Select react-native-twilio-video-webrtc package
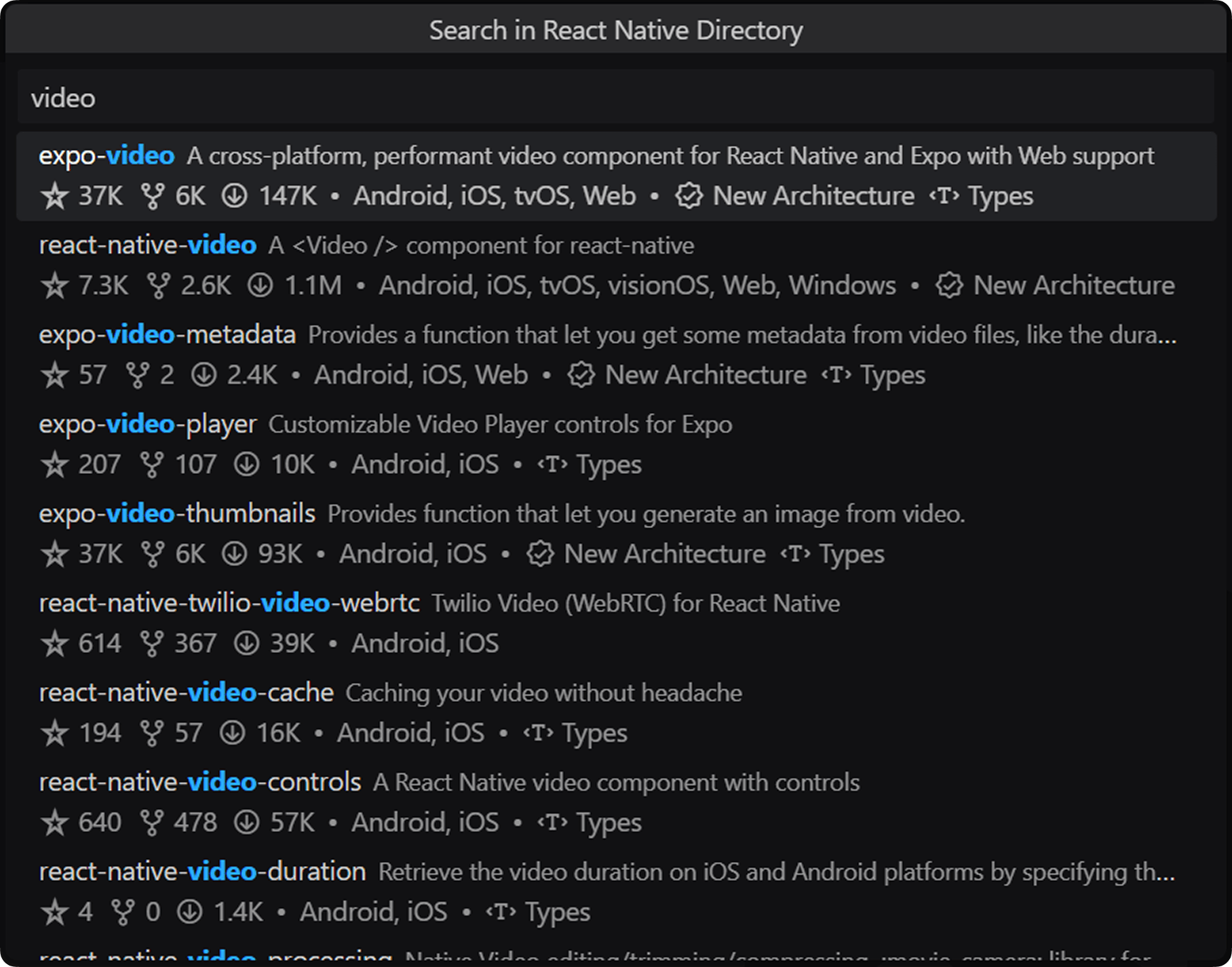The width and height of the screenshot is (1232, 967). (616, 623)
